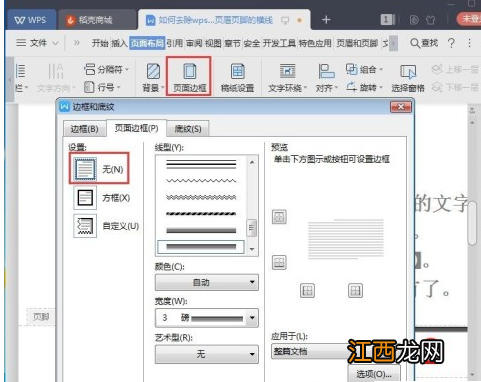Select the 无(N) border setting
The height and width of the screenshot is (382, 481).
coord(99,169)
